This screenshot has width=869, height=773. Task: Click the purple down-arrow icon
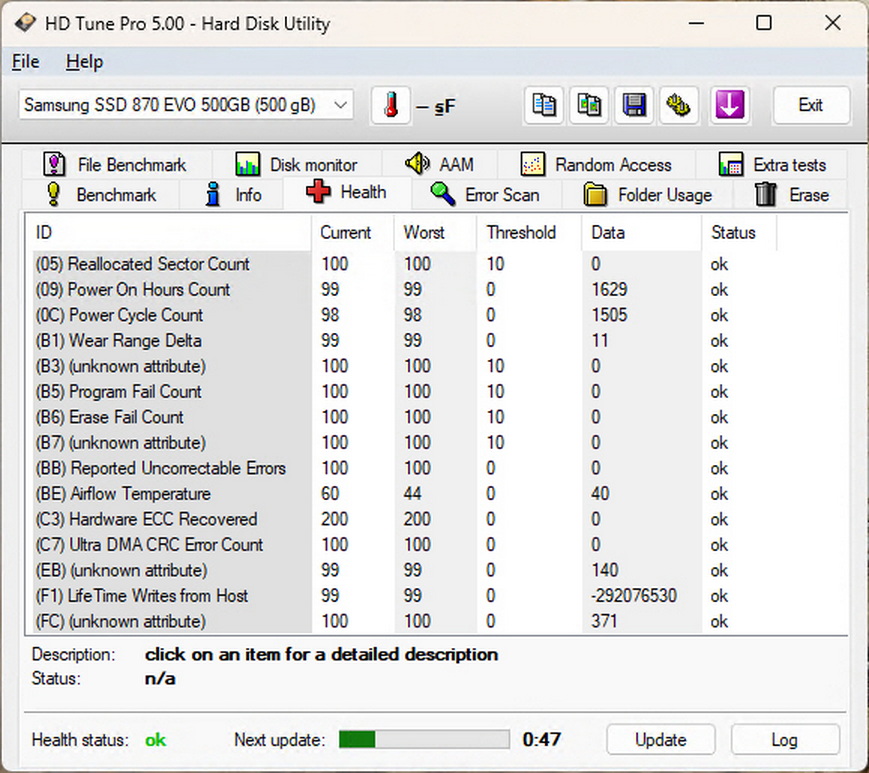tap(730, 105)
